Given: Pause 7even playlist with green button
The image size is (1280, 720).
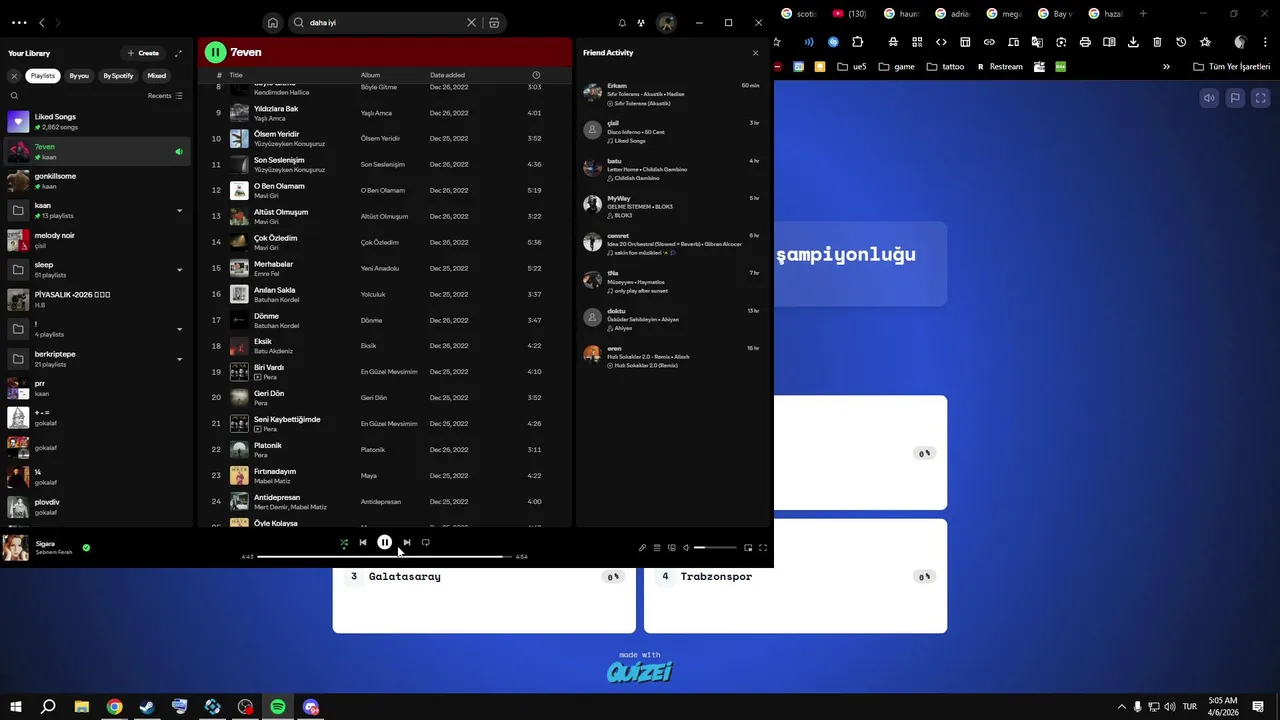Looking at the screenshot, I should click(215, 52).
